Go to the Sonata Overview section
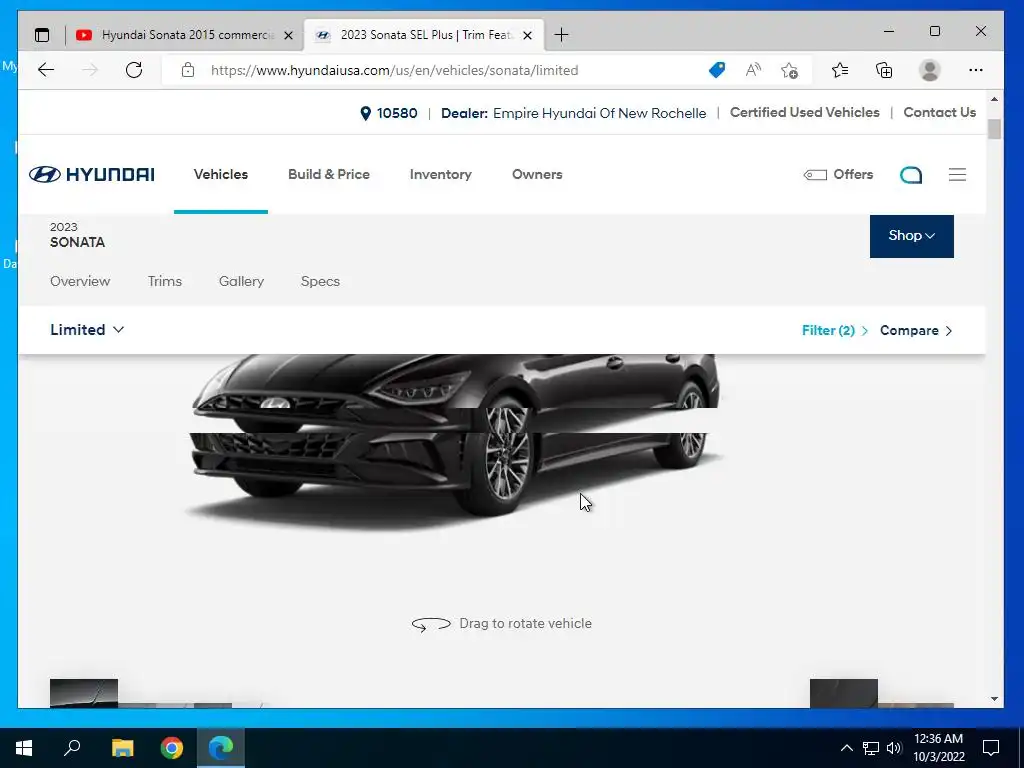The image size is (1024, 768). pos(80,281)
